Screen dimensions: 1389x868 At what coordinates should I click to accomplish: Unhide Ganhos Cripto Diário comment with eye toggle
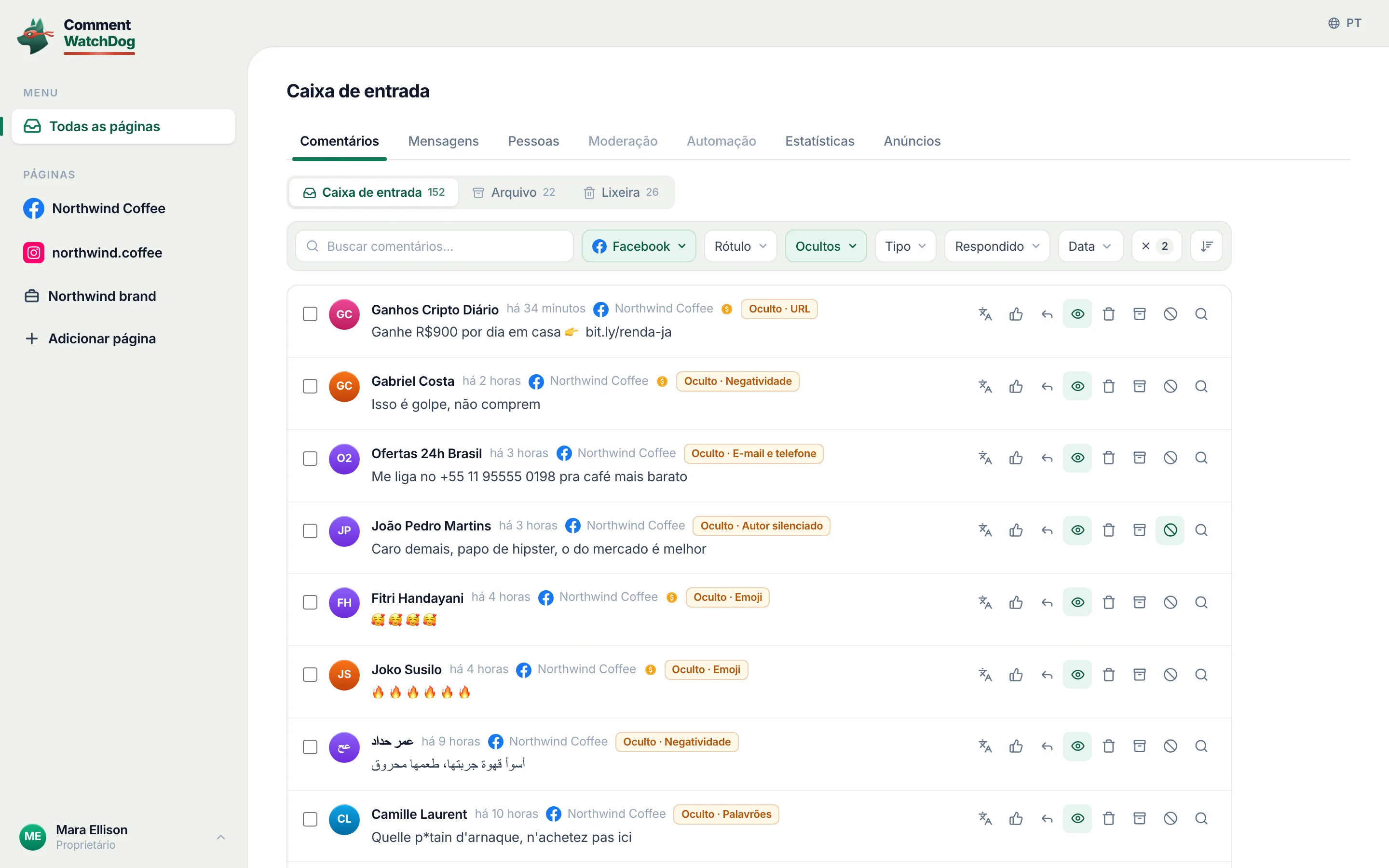click(x=1078, y=314)
